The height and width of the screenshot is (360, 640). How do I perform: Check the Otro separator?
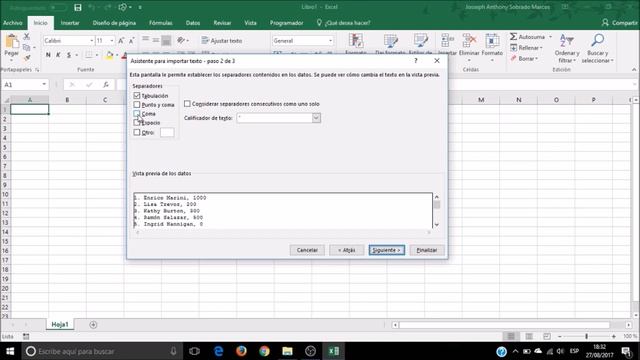(x=137, y=132)
